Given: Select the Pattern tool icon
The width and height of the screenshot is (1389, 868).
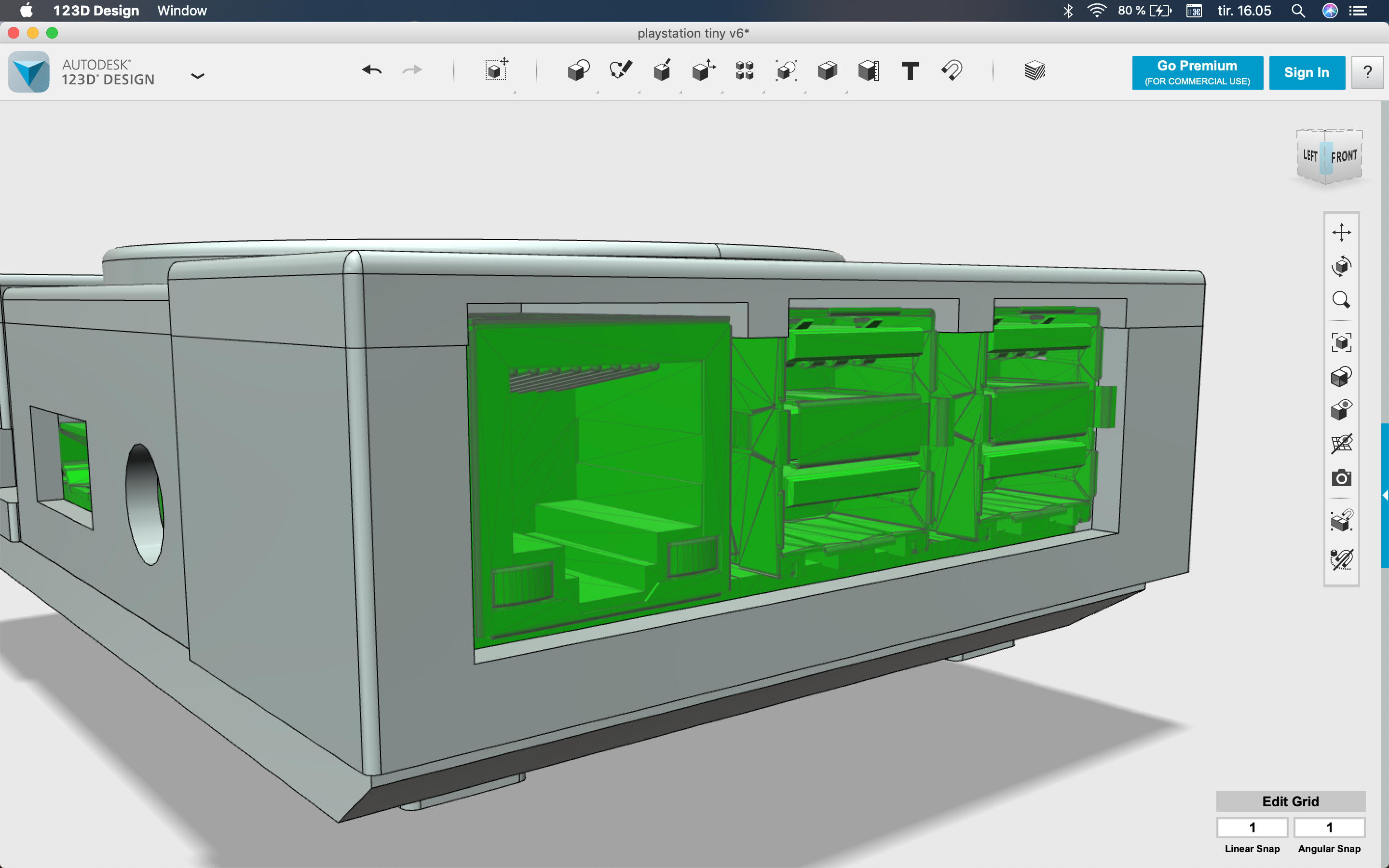Looking at the screenshot, I should click(x=745, y=70).
